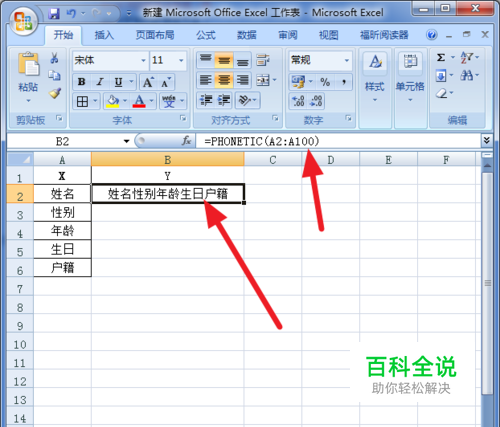Increase decimal places
The width and height of the screenshot is (500, 427).
point(298,101)
